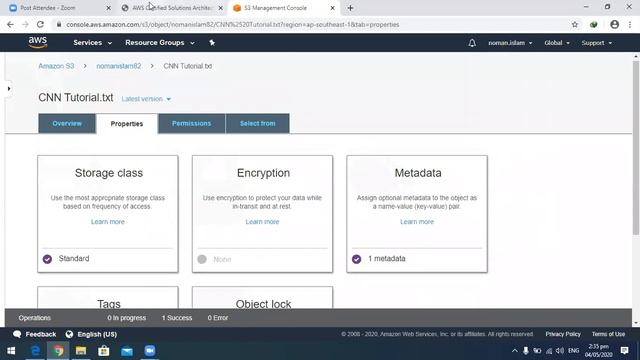Open File Explorer from taskbar
Screen dimensions: 640x360
pos(81,351)
